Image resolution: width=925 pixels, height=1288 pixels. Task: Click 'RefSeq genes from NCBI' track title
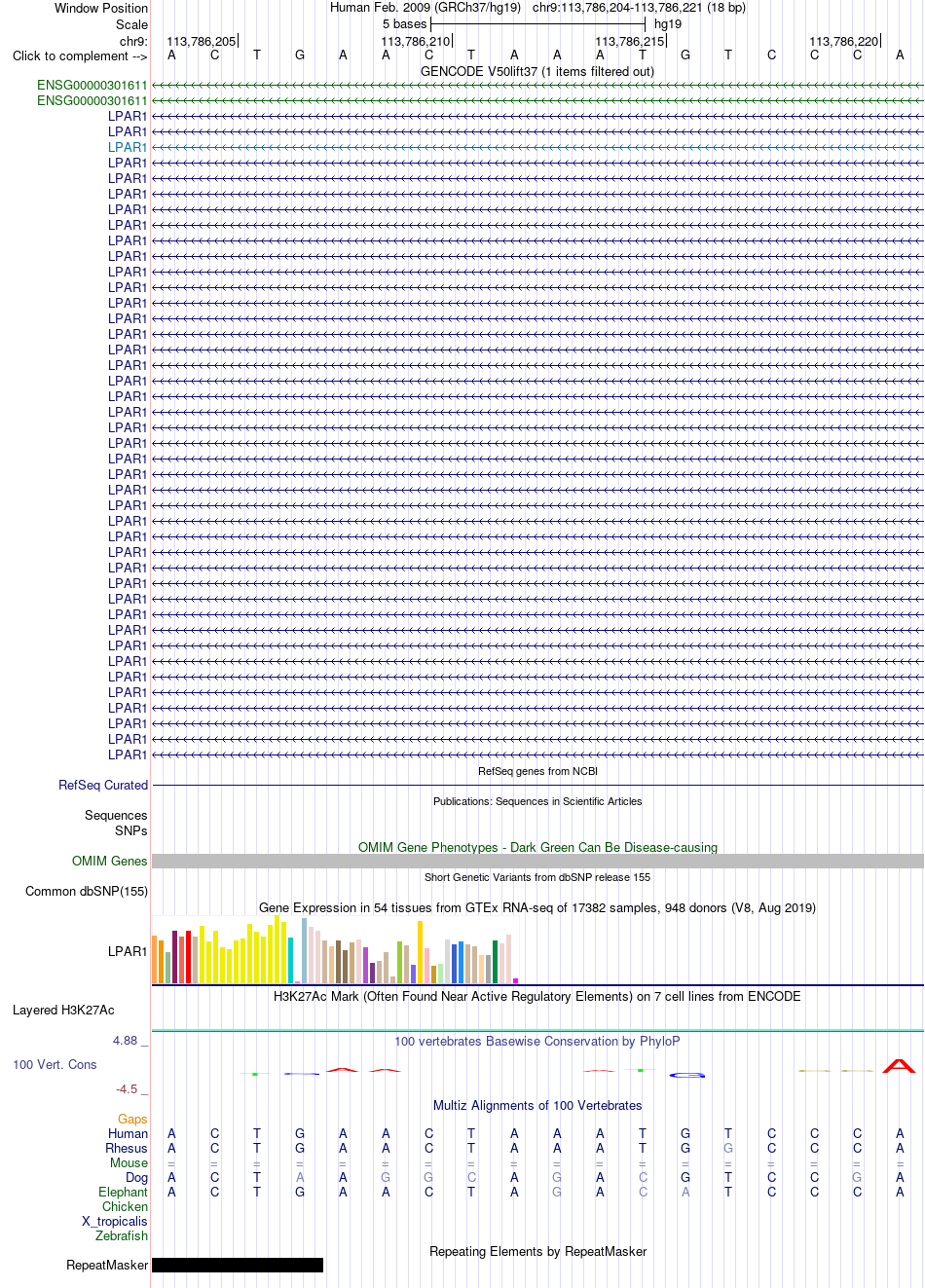tap(537, 771)
